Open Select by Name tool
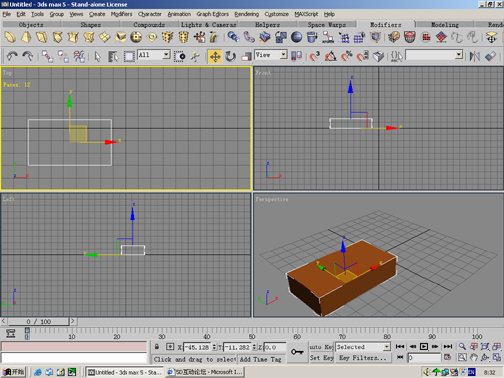504x378 pixels. [113, 56]
